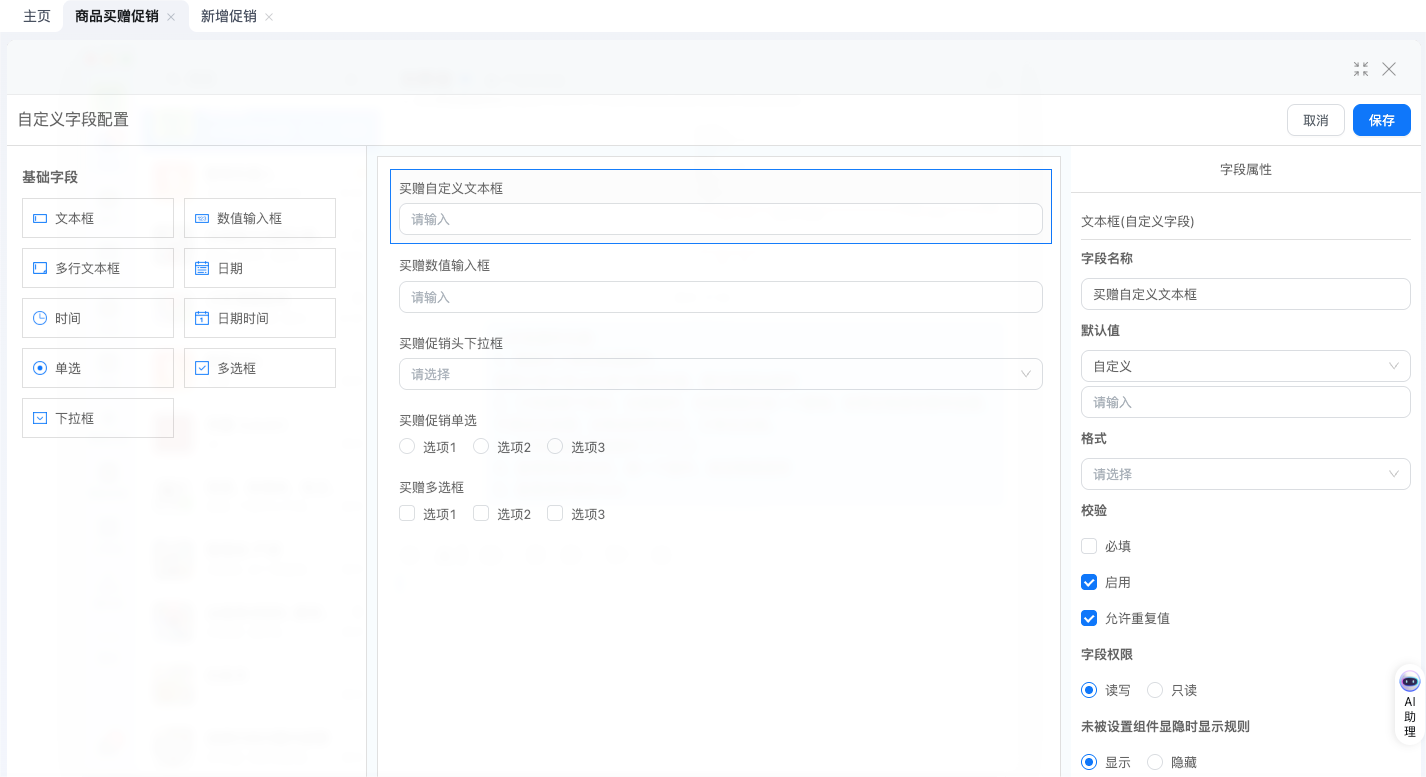Open the 买赠促销头下拉框 dropdown
Image resolution: width=1426 pixels, height=777 pixels.
point(720,374)
